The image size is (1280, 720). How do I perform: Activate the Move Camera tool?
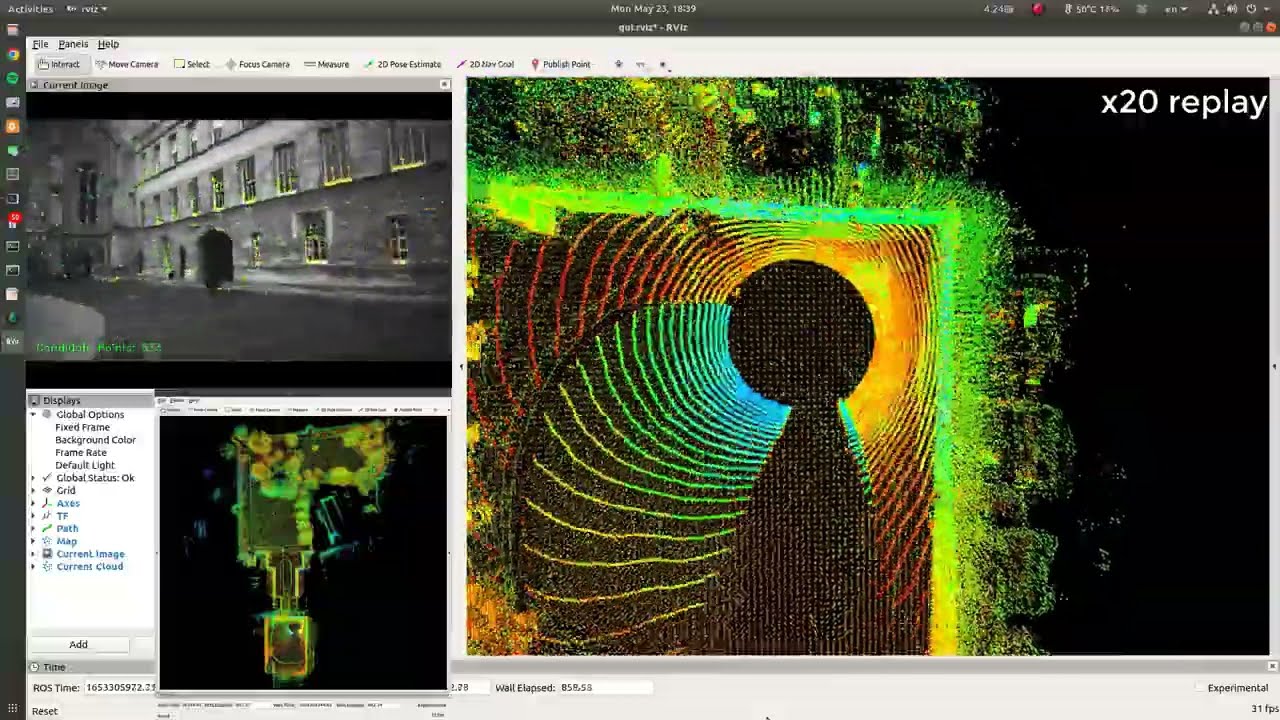126,64
